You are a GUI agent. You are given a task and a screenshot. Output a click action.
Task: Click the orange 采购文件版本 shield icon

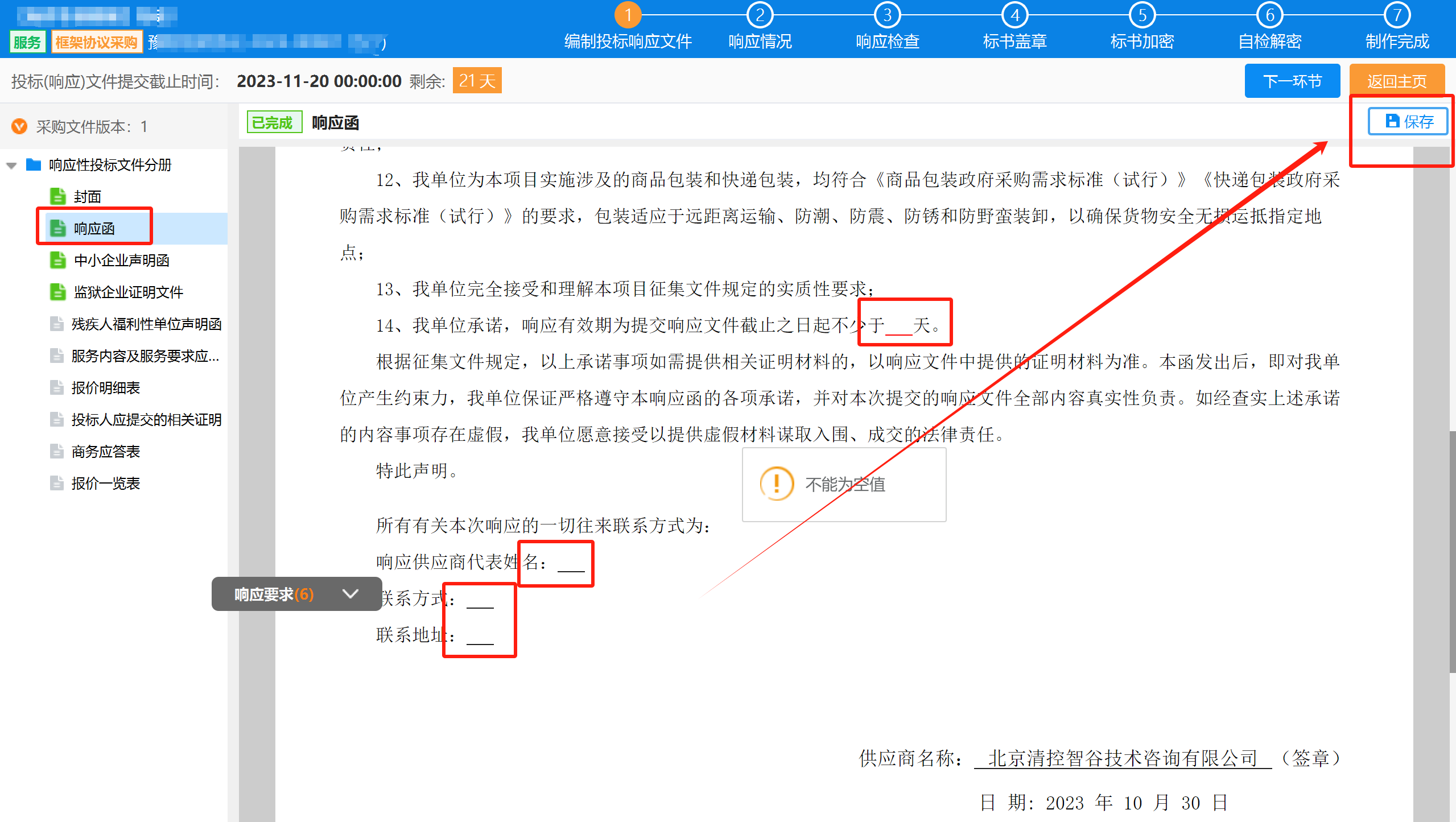[x=19, y=126]
